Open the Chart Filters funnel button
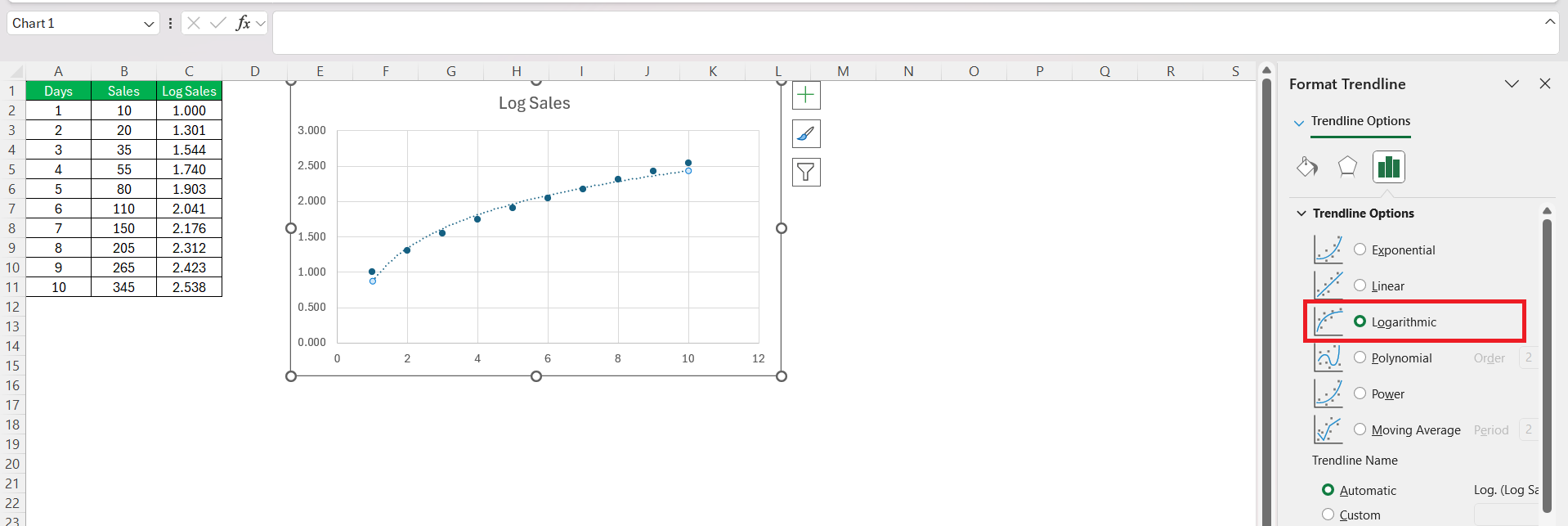Image resolution: width=1568 pixels, height=526 pixels. (x=806, y=173)
